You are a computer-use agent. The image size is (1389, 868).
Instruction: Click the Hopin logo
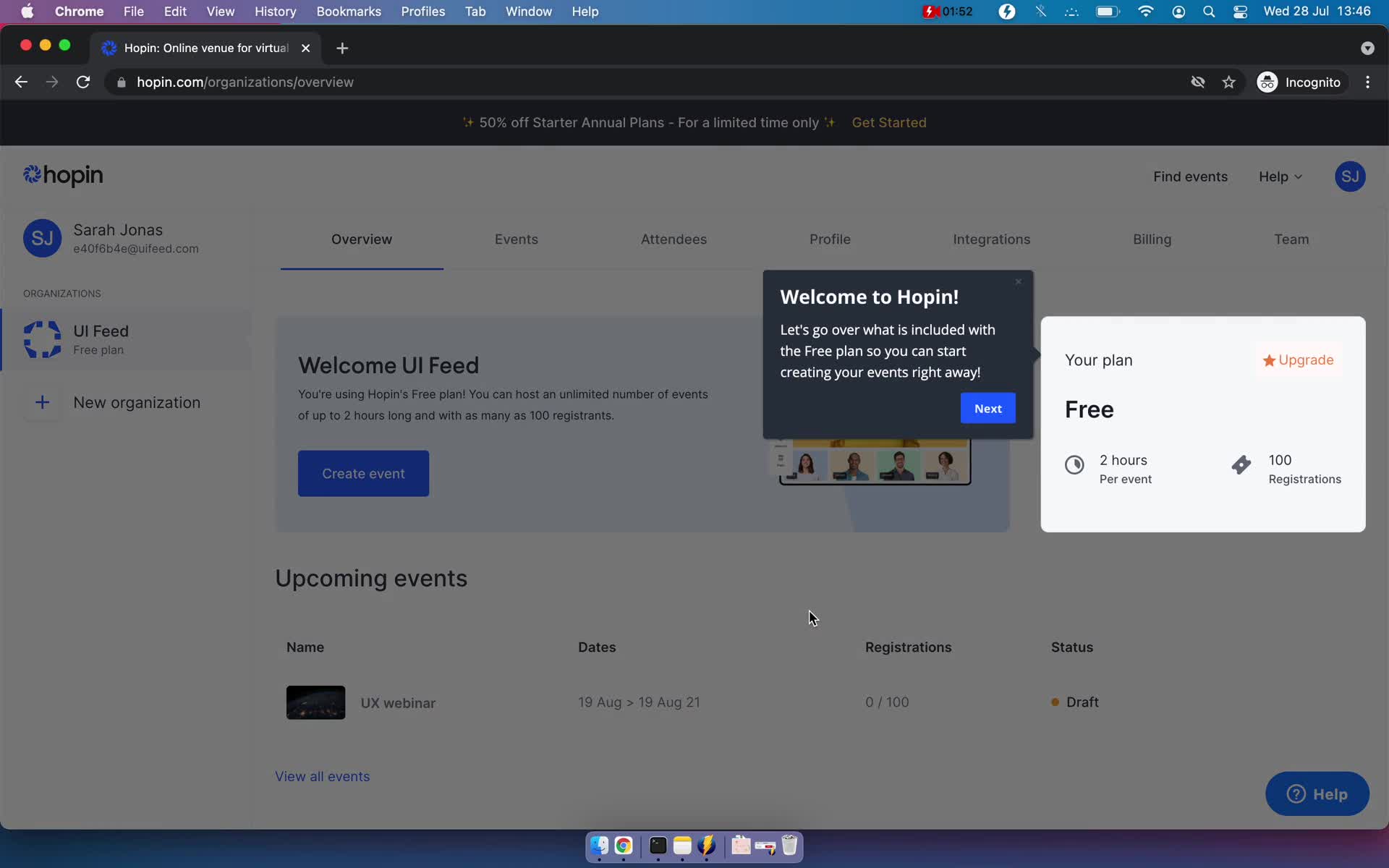tap(63, 176)
